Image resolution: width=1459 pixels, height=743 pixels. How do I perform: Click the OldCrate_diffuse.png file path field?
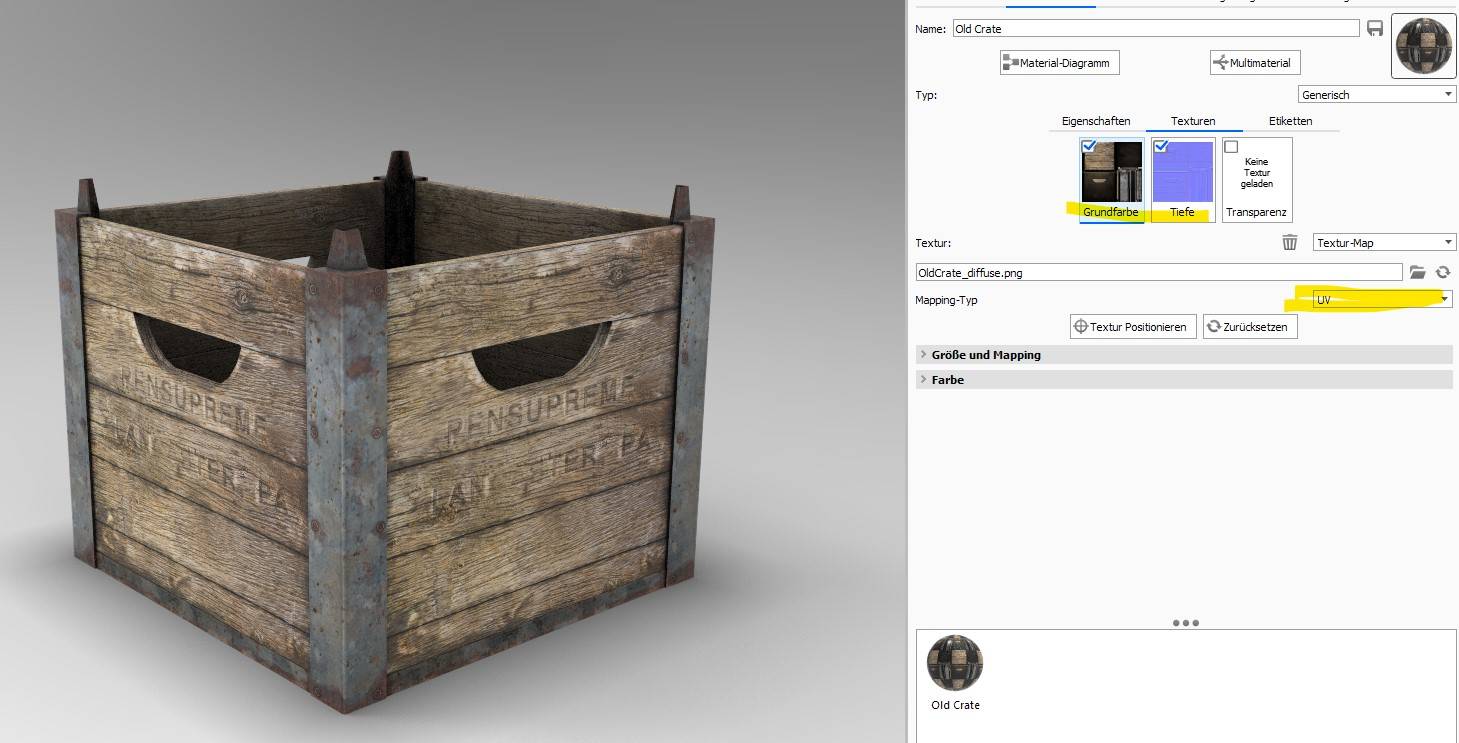[1159, 272]
